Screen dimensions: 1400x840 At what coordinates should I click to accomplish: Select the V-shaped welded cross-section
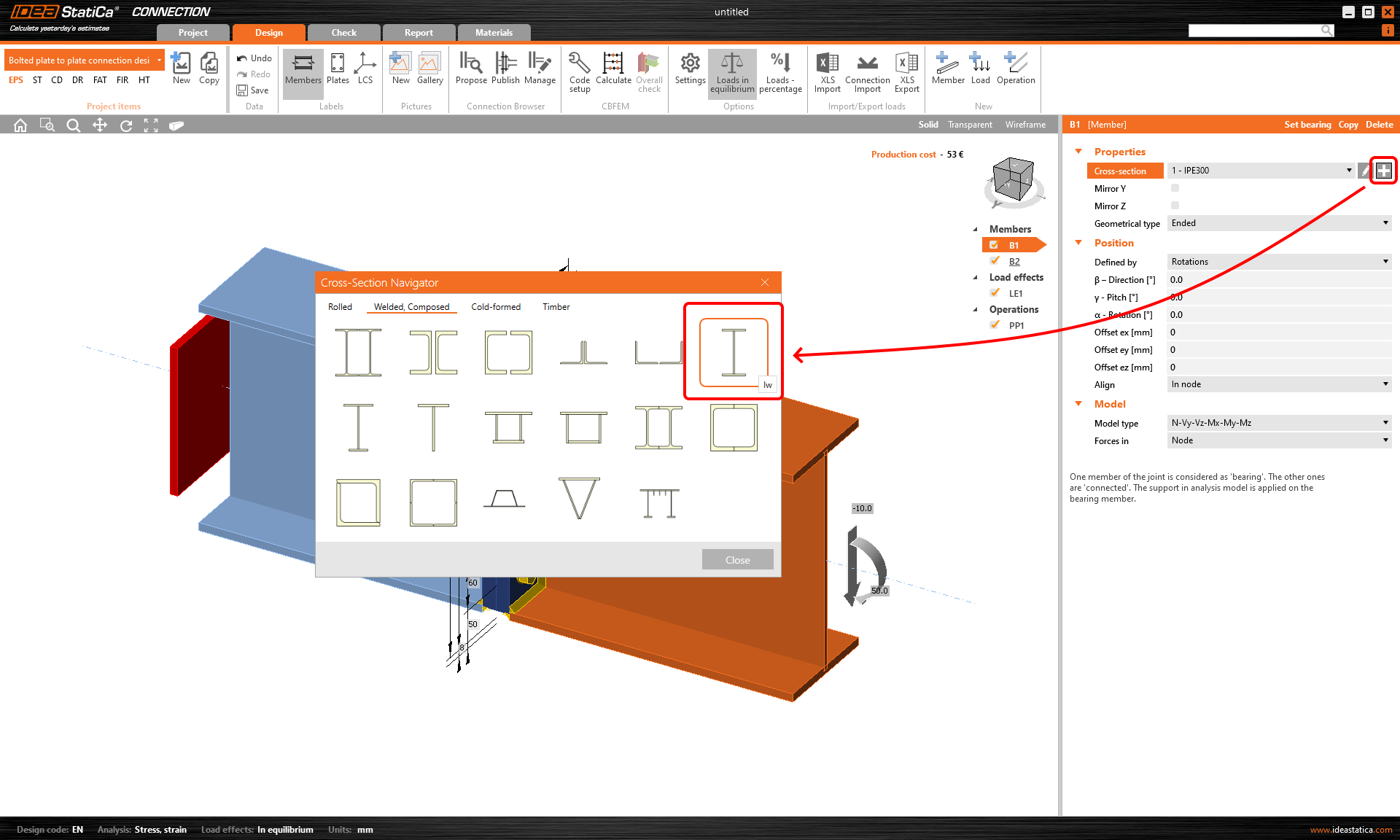click(579, 499)
